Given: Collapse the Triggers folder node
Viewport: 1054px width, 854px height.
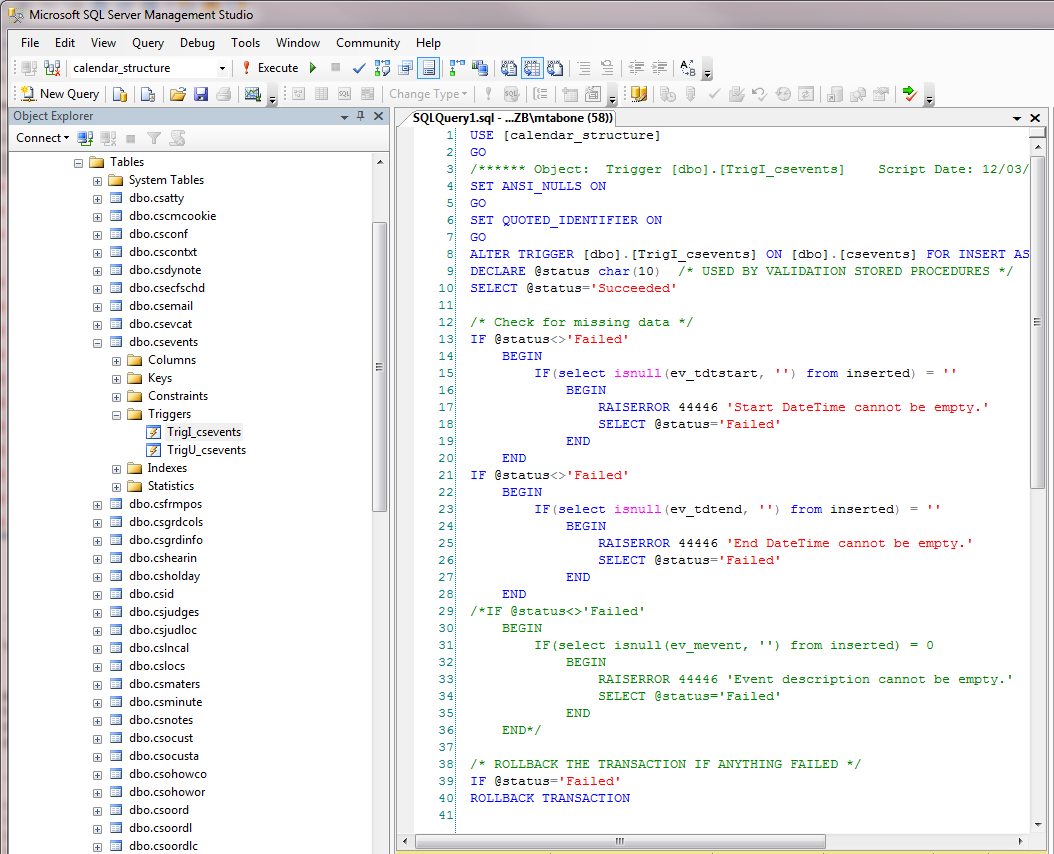Looking at the screenshot, I should click(116, 414).
